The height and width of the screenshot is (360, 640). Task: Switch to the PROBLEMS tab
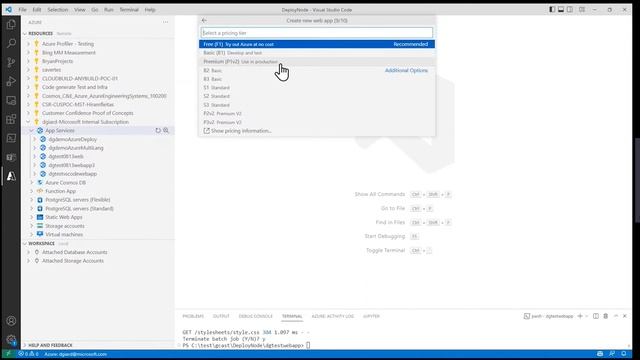pyautogui.click(x=193, y=316)
